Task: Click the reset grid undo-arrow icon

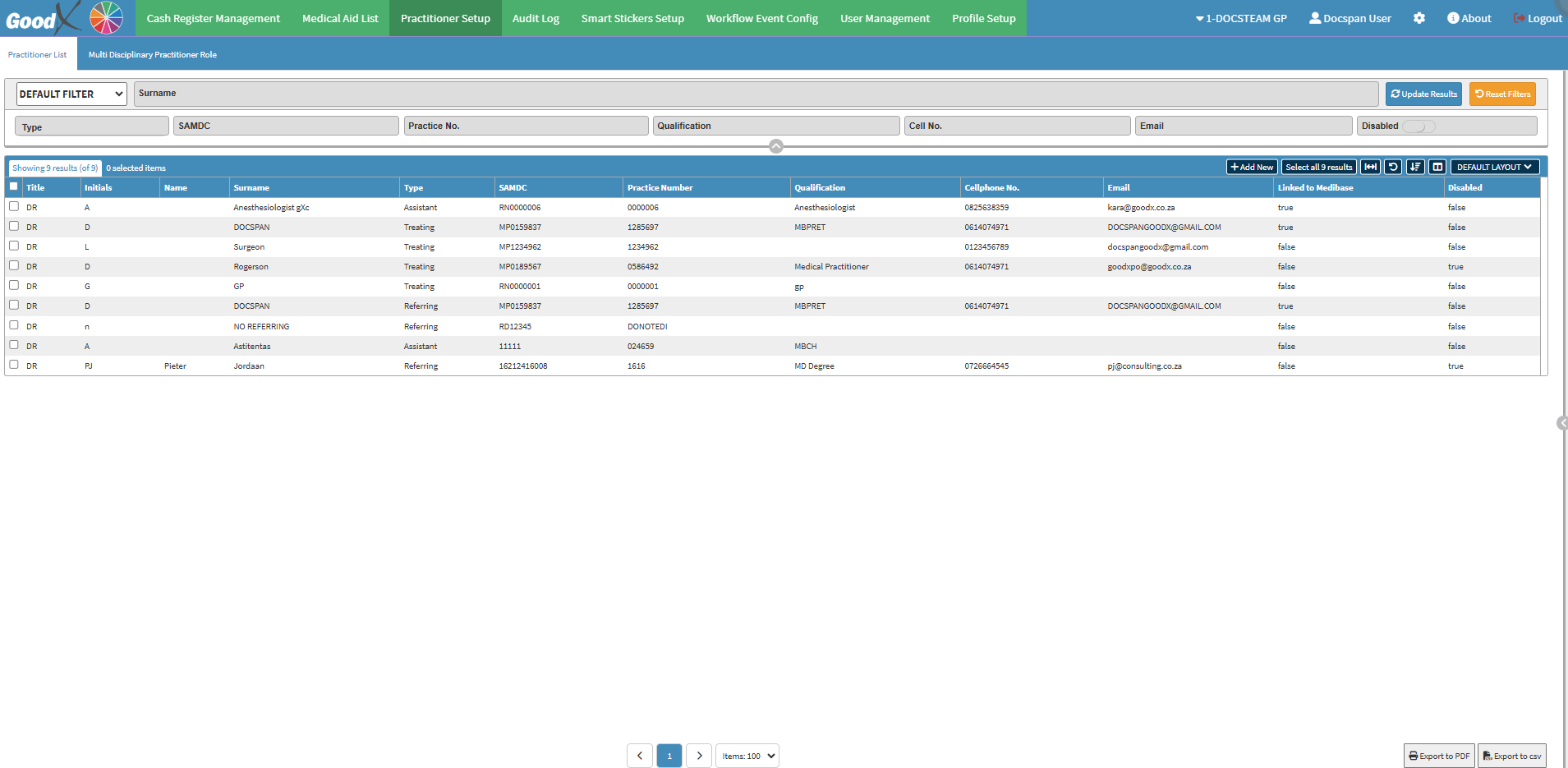Action: (1393, 167)
